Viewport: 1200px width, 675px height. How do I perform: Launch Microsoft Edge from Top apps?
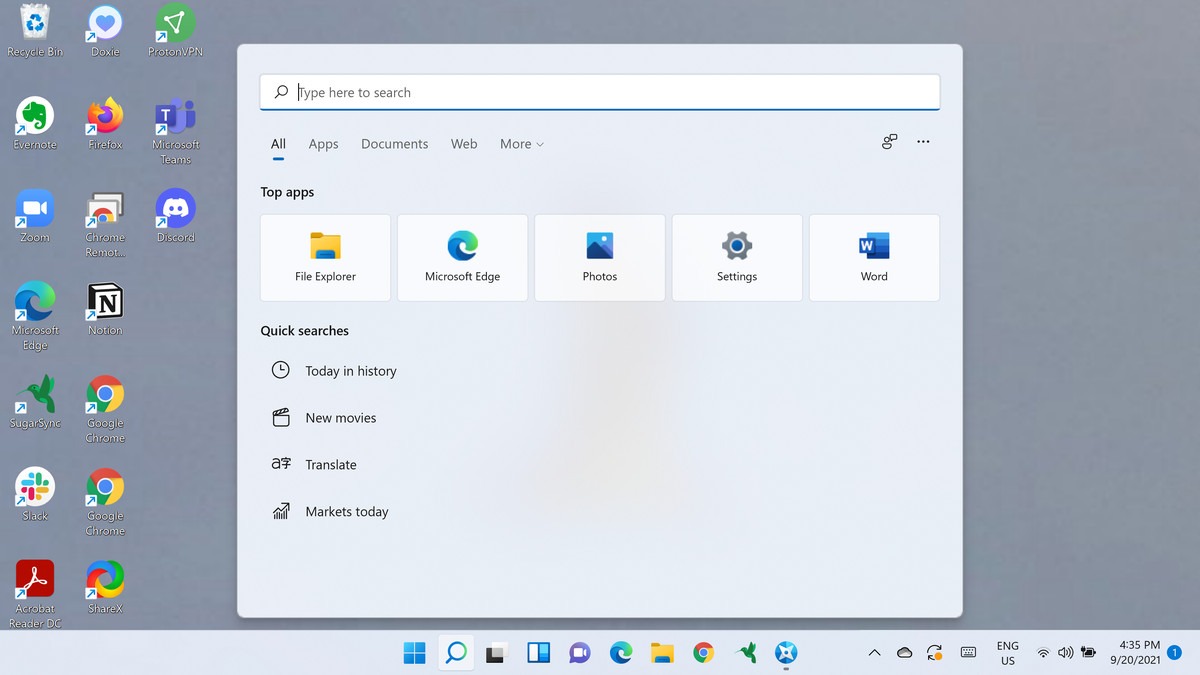(x=462, y=257)
